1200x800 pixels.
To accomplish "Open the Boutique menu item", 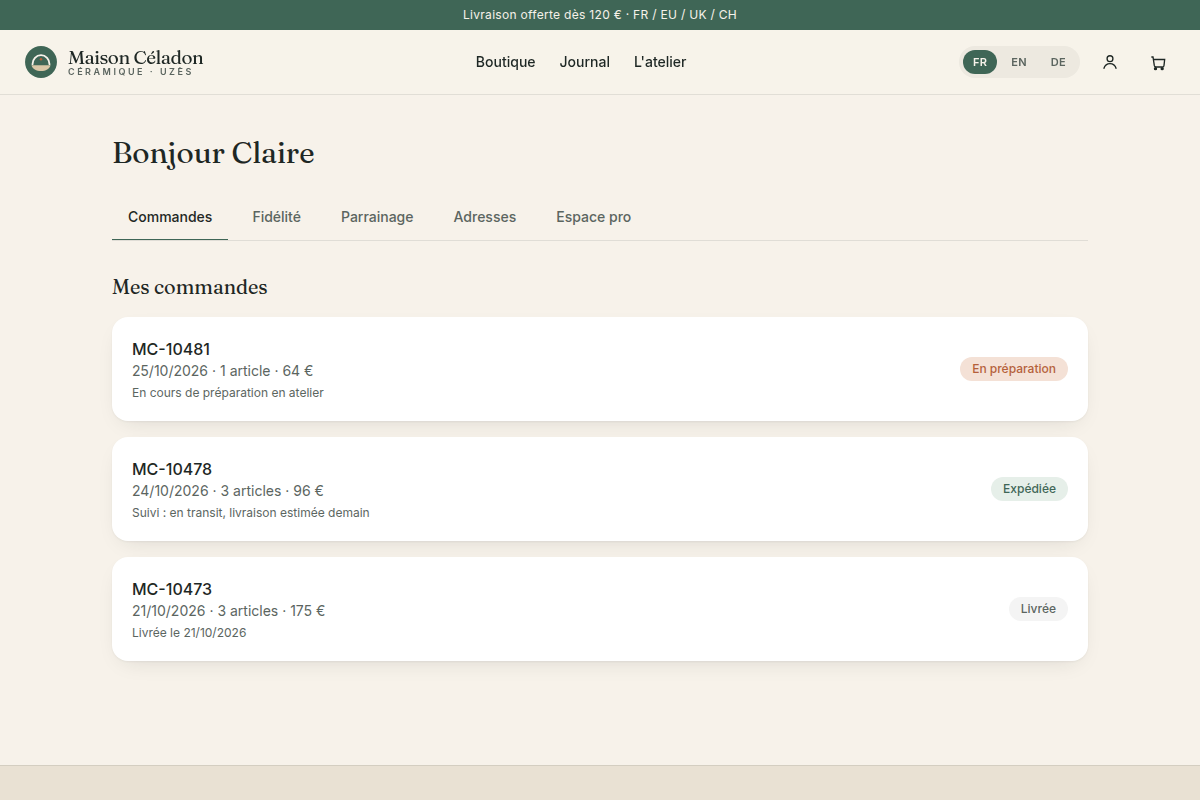I will click(x=506, y=62).
